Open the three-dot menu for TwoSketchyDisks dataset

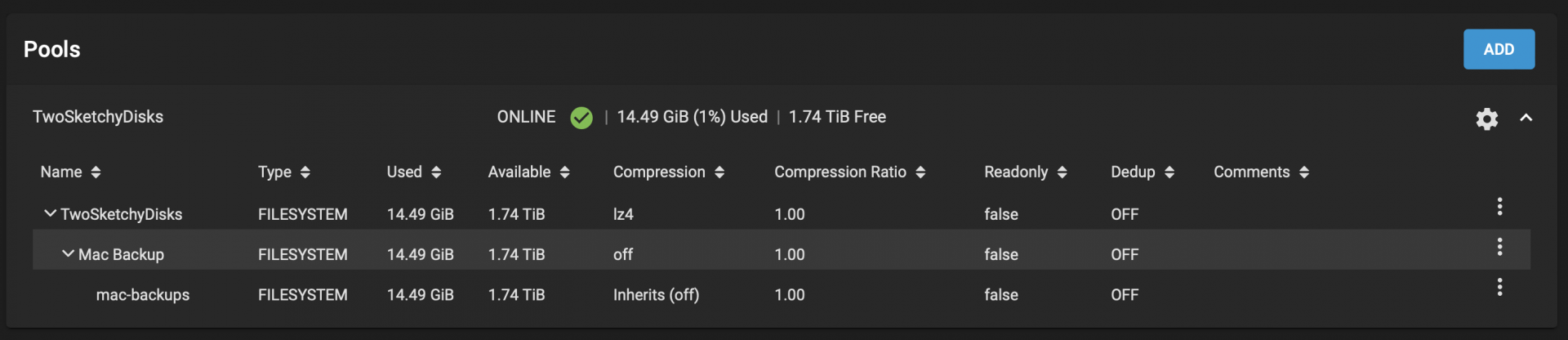[1499, 206]
